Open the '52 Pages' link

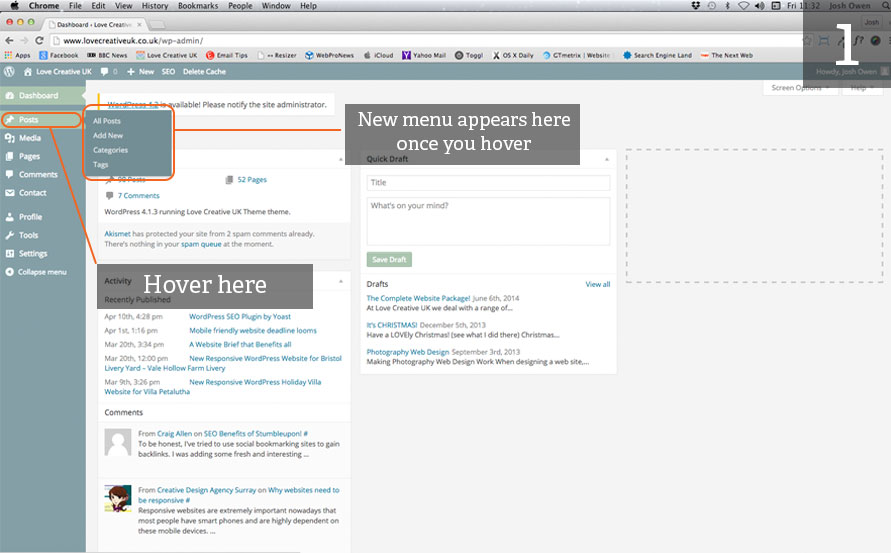(252, 180)
